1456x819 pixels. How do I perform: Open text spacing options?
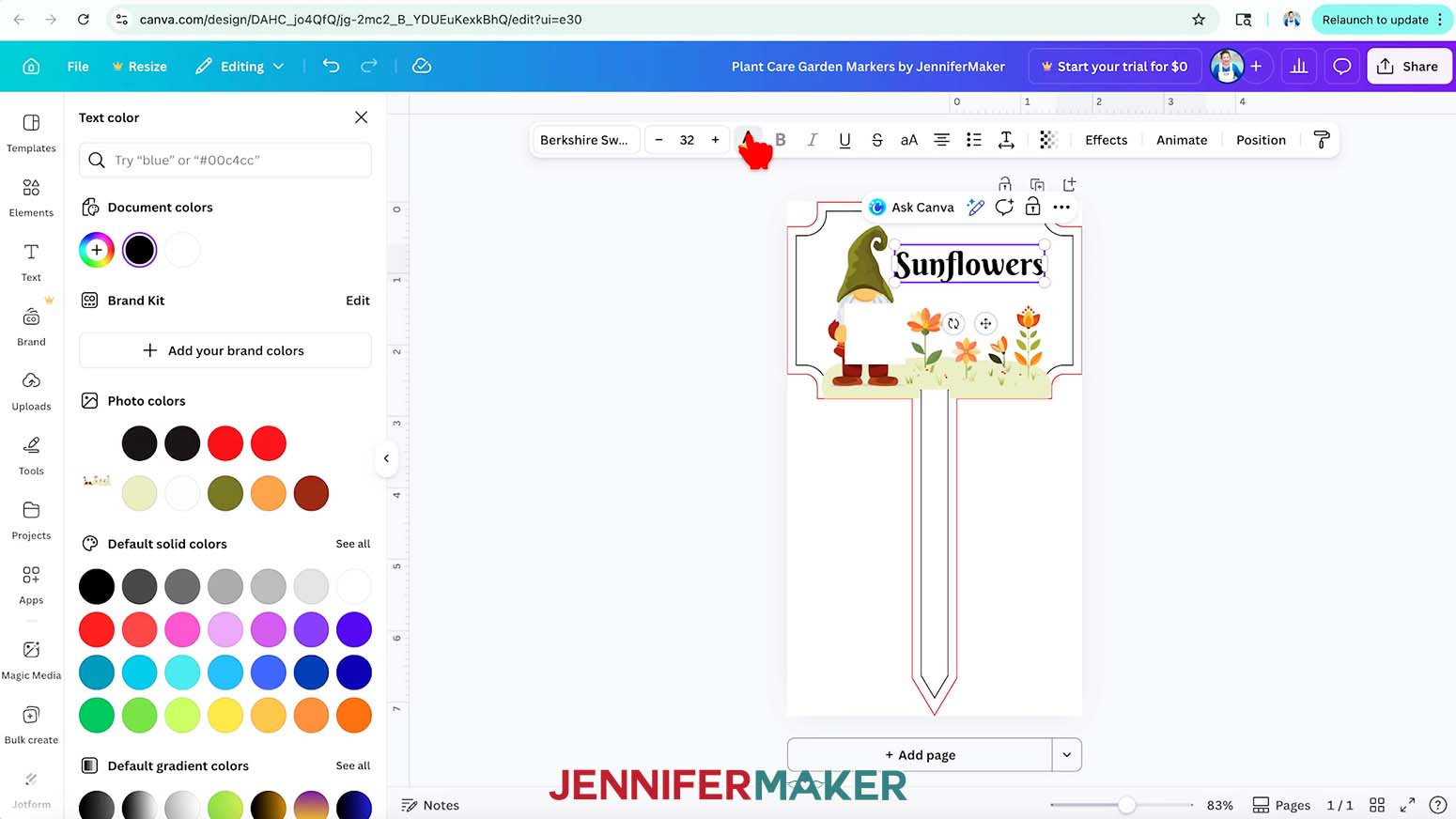(x=1006, y=140)
